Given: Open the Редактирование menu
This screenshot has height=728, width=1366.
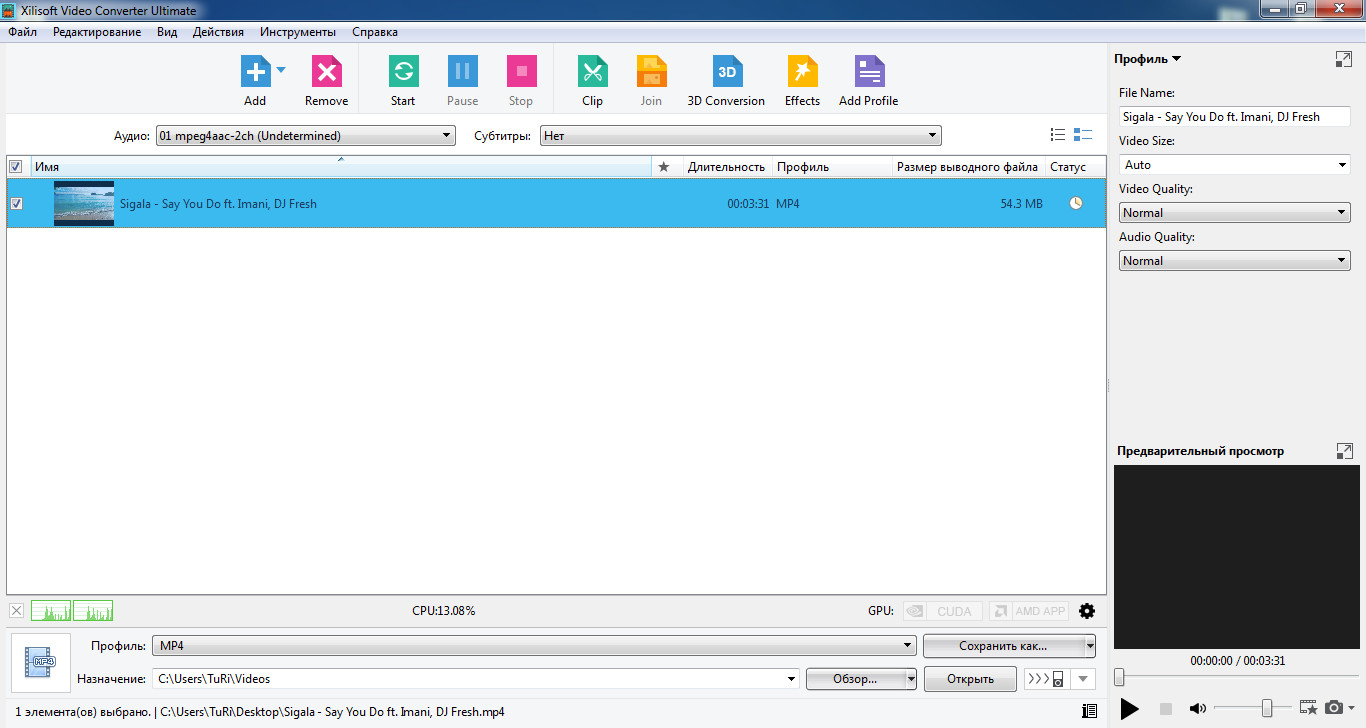Looking at the screenshot, I should (97, 32).
